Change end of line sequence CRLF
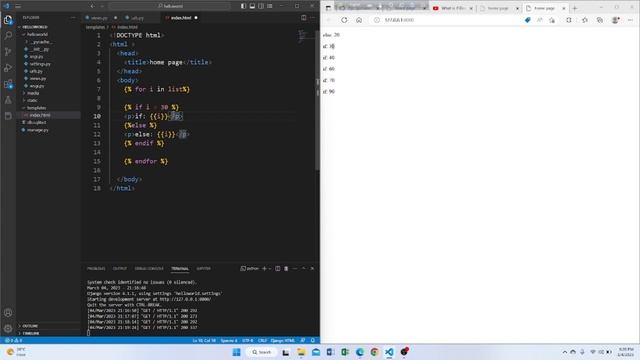Image resolution: width=640 pixels, height=360 pixels. [262, 340]
